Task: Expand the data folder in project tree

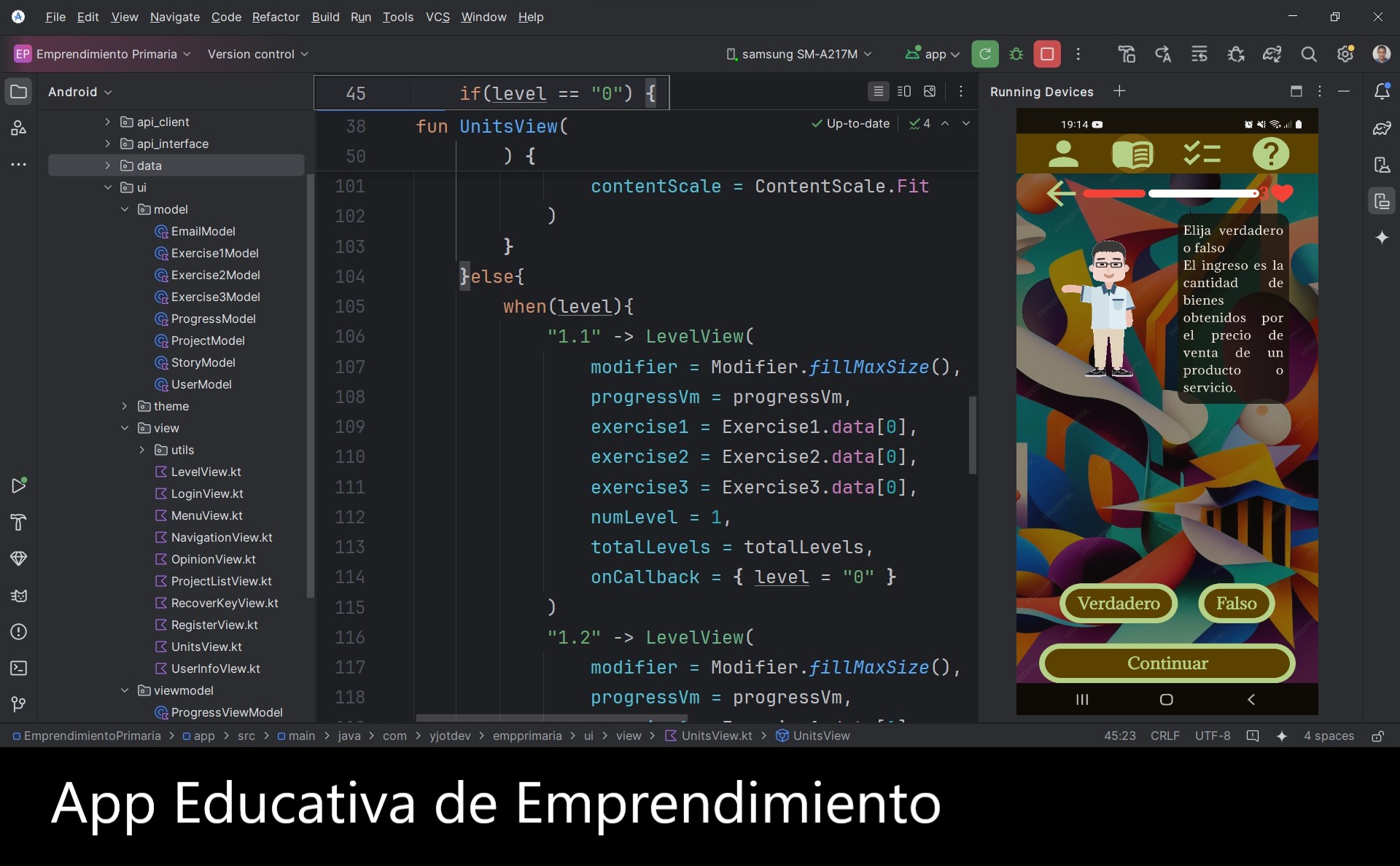Action: click(x=107, y=165)
